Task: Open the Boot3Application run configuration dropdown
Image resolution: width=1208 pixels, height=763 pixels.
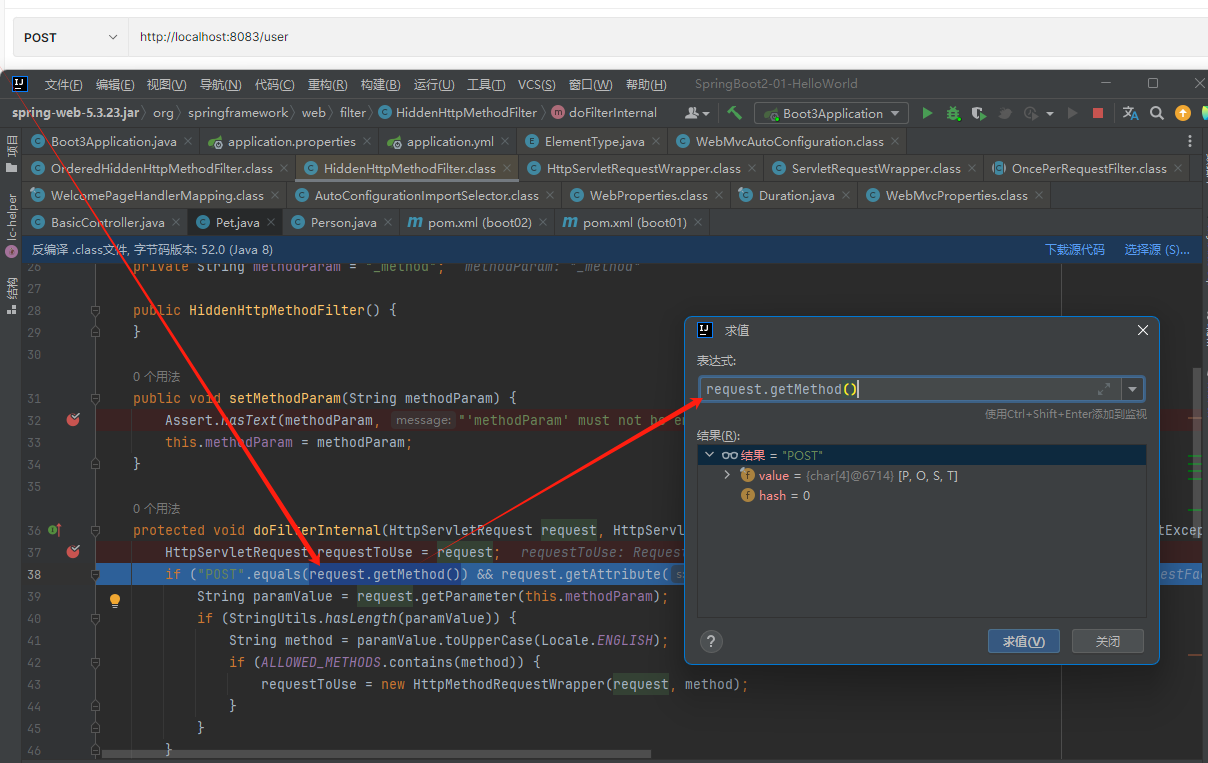Action: click(831, 113)
